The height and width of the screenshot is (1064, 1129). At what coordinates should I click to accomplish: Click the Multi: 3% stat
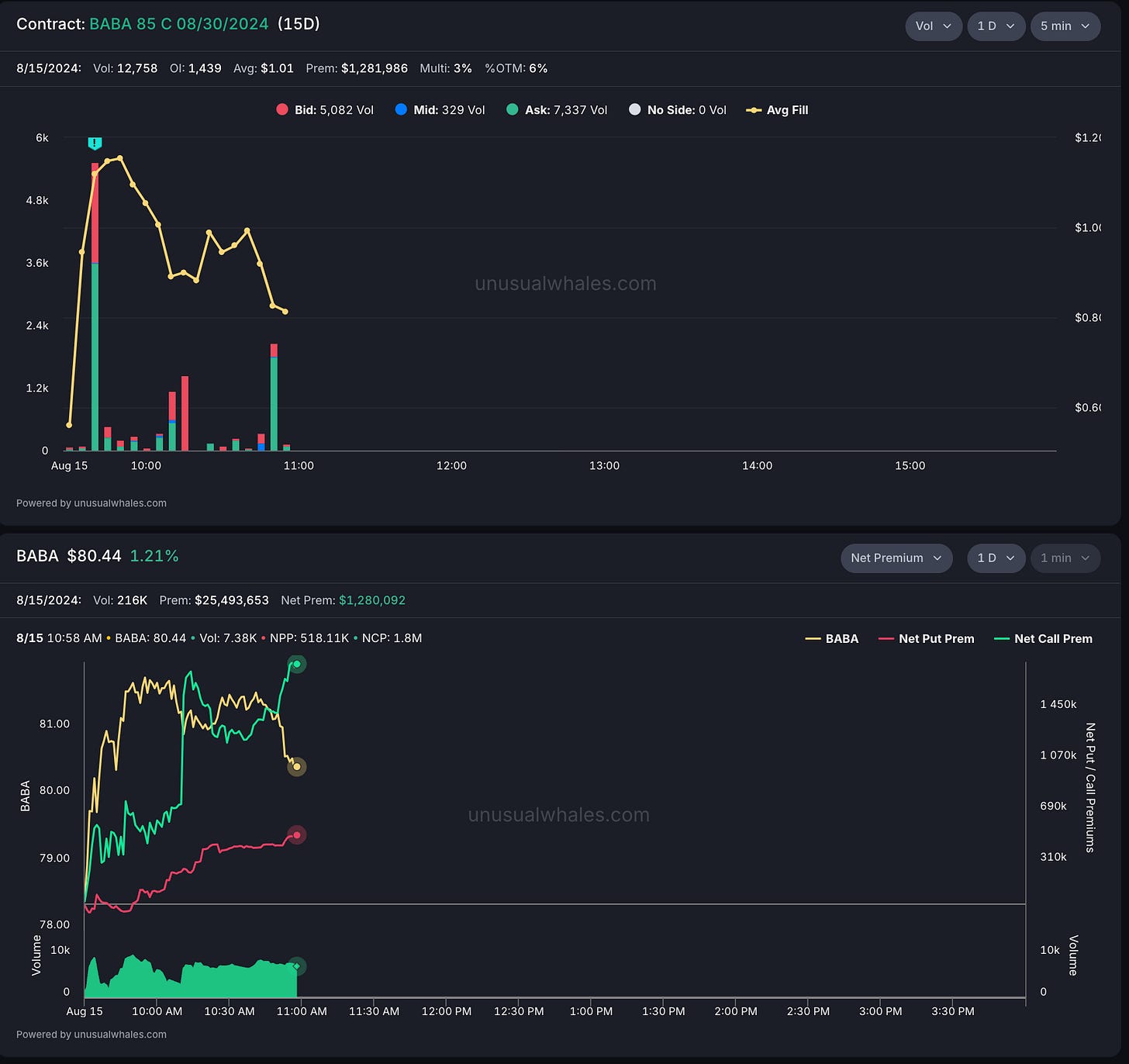(446, 68)
